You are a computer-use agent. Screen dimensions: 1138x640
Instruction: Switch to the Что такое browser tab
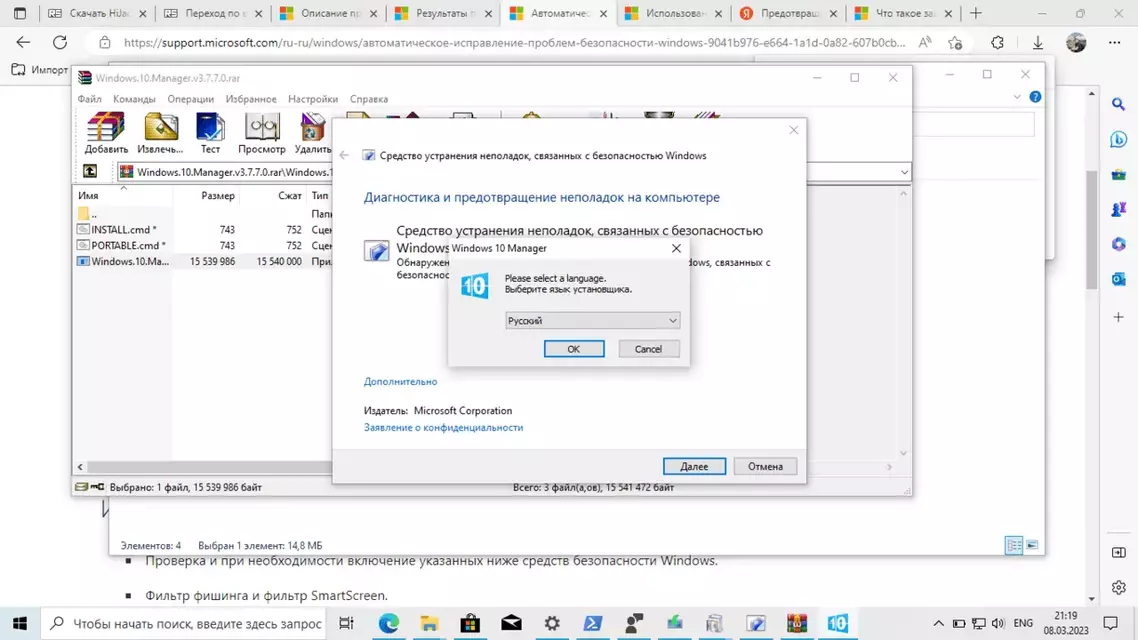(904, 13)
